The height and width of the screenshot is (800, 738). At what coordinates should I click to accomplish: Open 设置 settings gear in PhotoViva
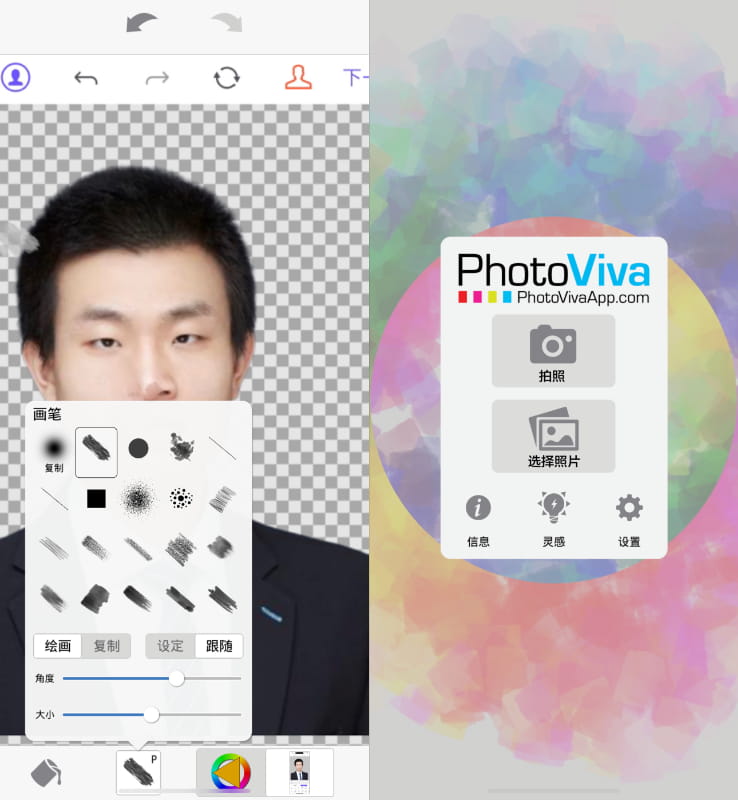(629, 520)
